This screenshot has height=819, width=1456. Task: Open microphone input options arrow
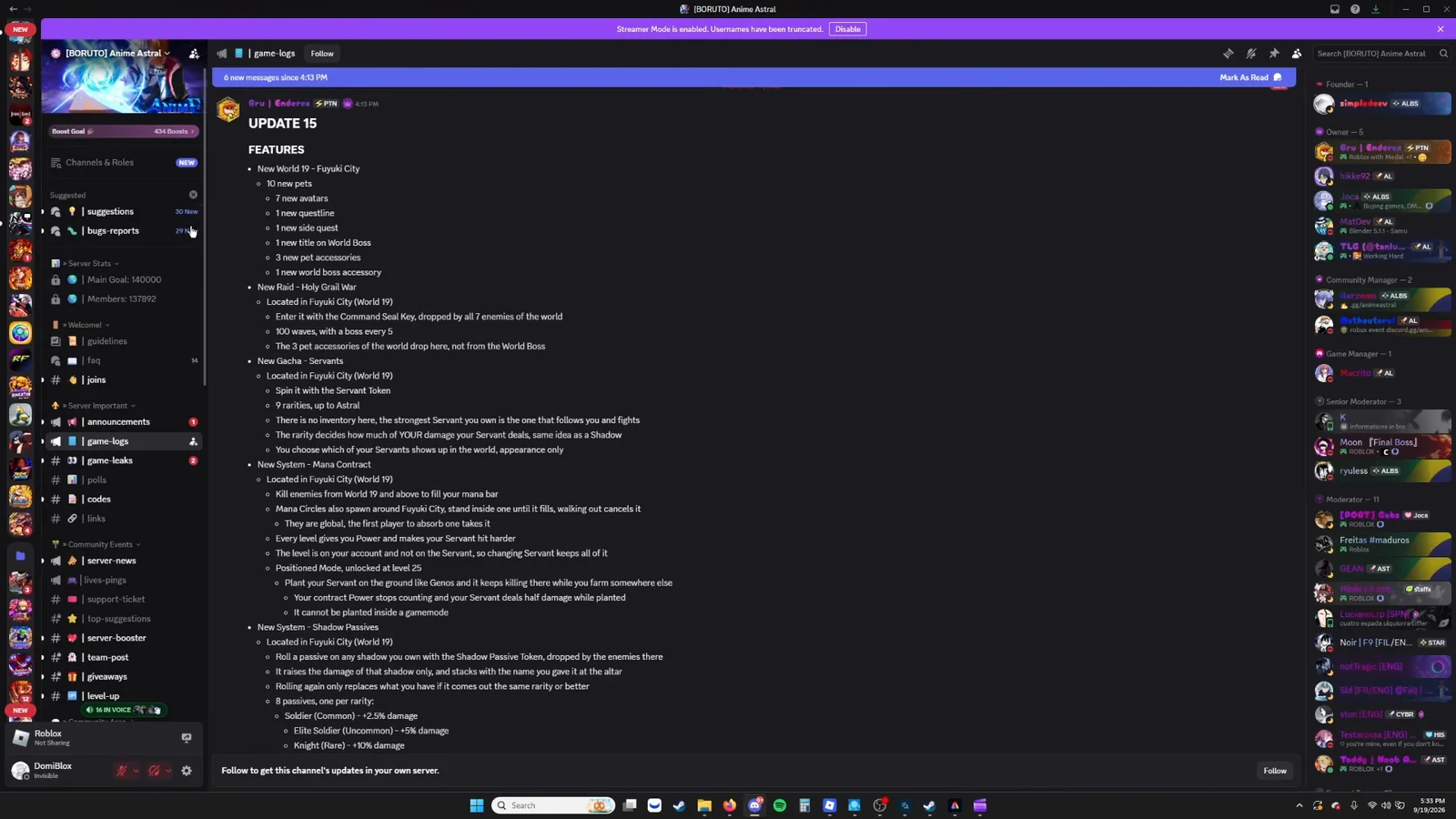click(x=136, y=771)
